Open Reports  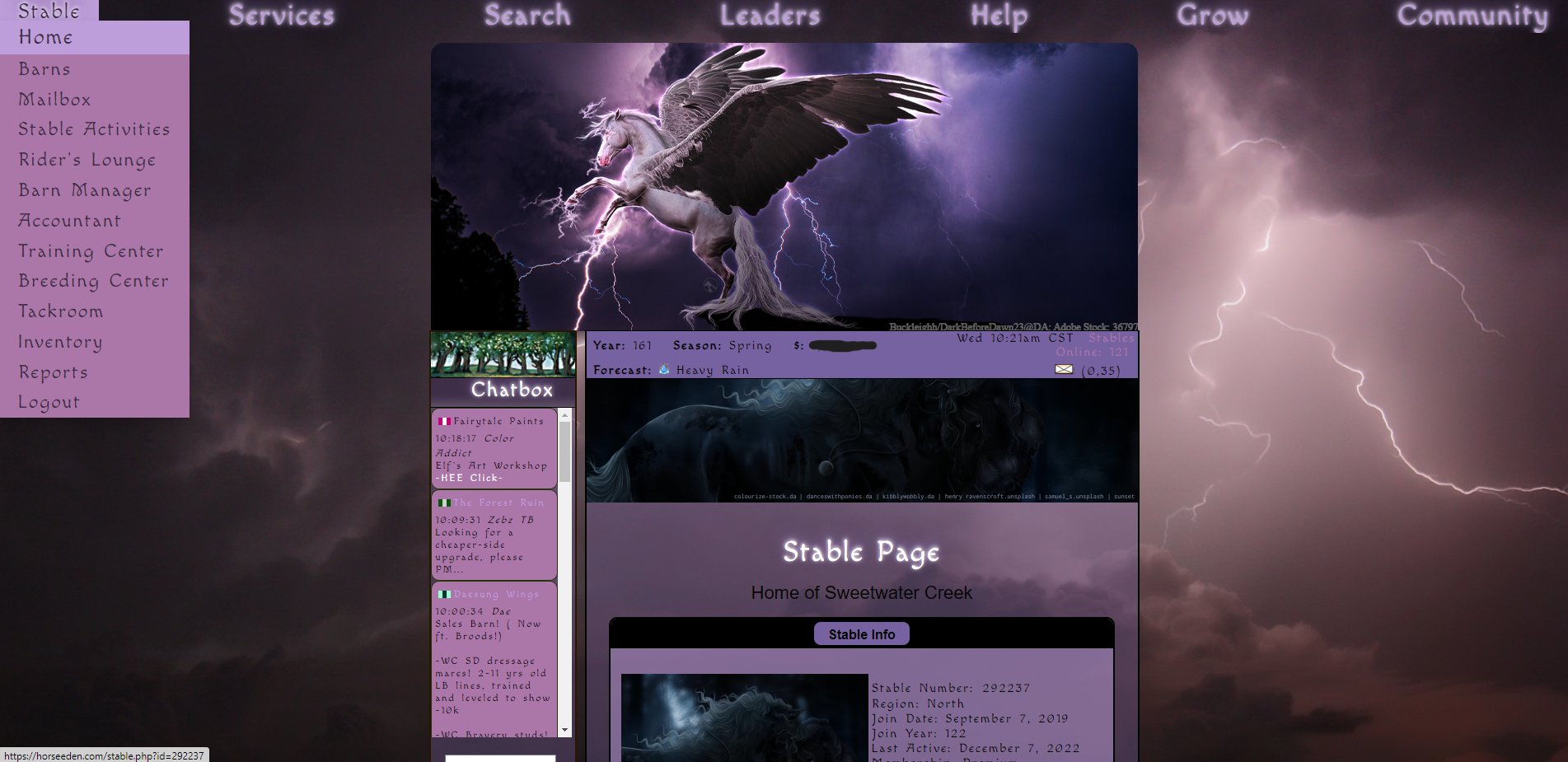point(95,372)
